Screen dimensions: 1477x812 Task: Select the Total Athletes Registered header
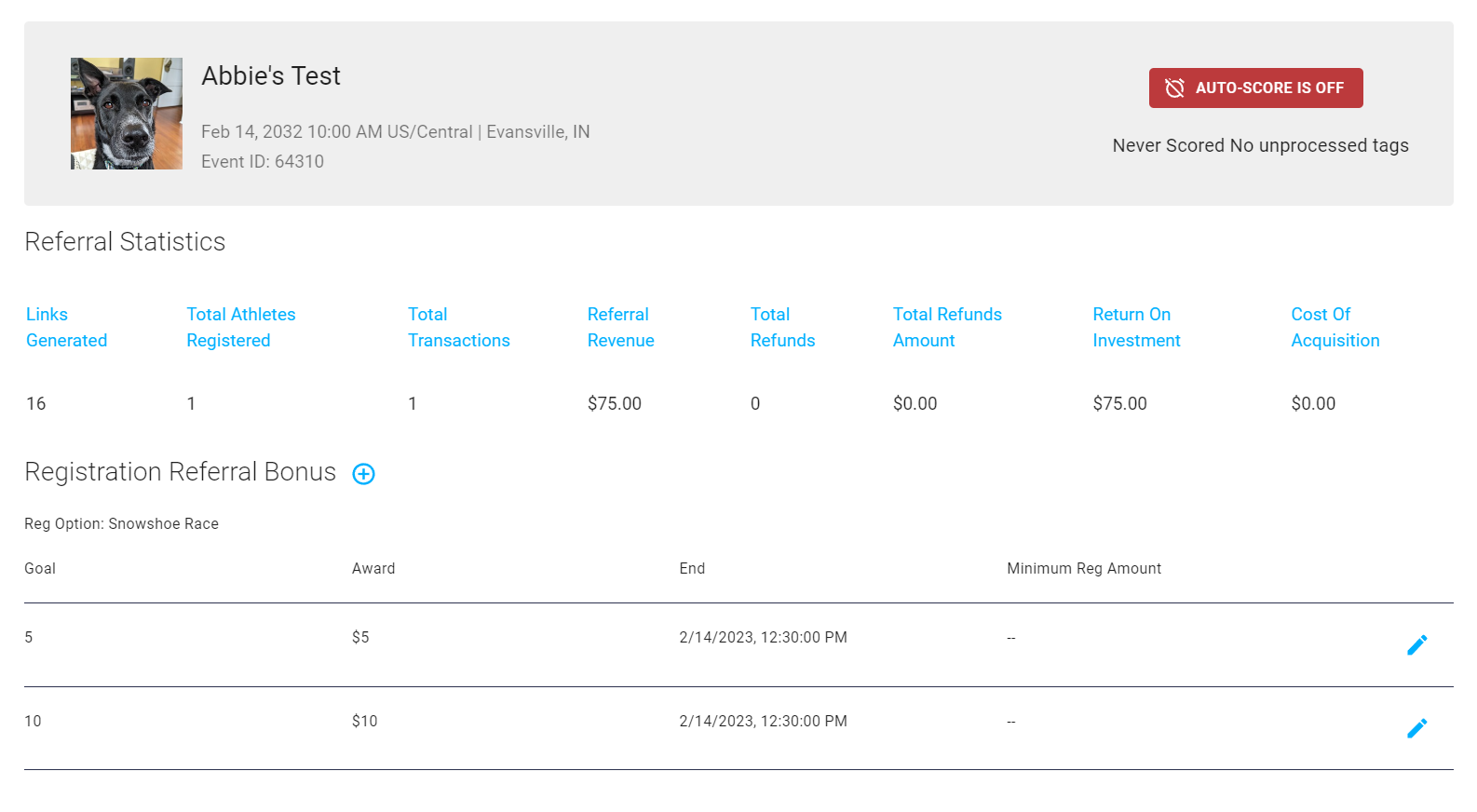click(x=241, y=327)
